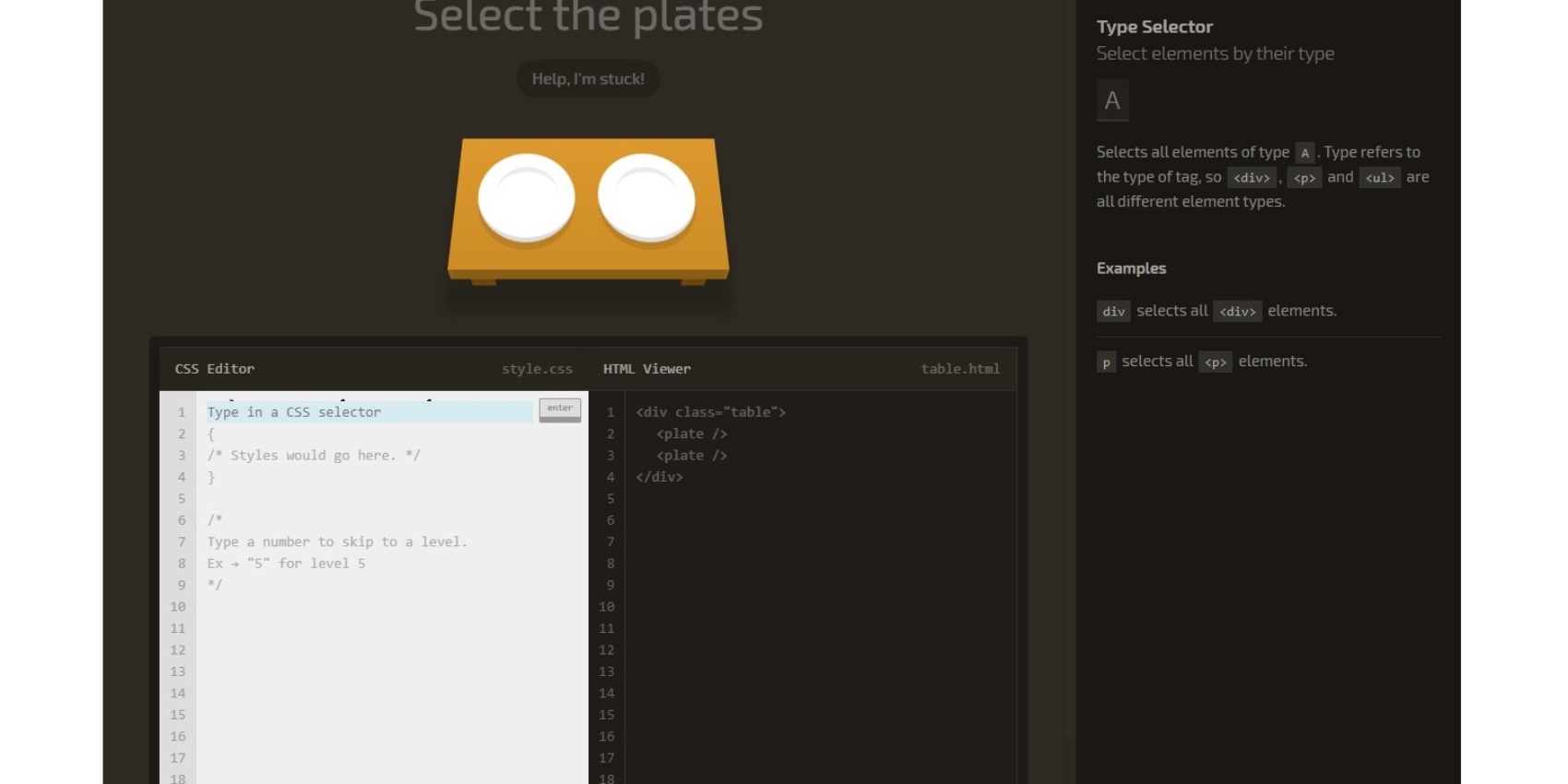Click the enter button in CSS Editor
The height and width of the screenshot is (784, 1568).
pos(560,410)
